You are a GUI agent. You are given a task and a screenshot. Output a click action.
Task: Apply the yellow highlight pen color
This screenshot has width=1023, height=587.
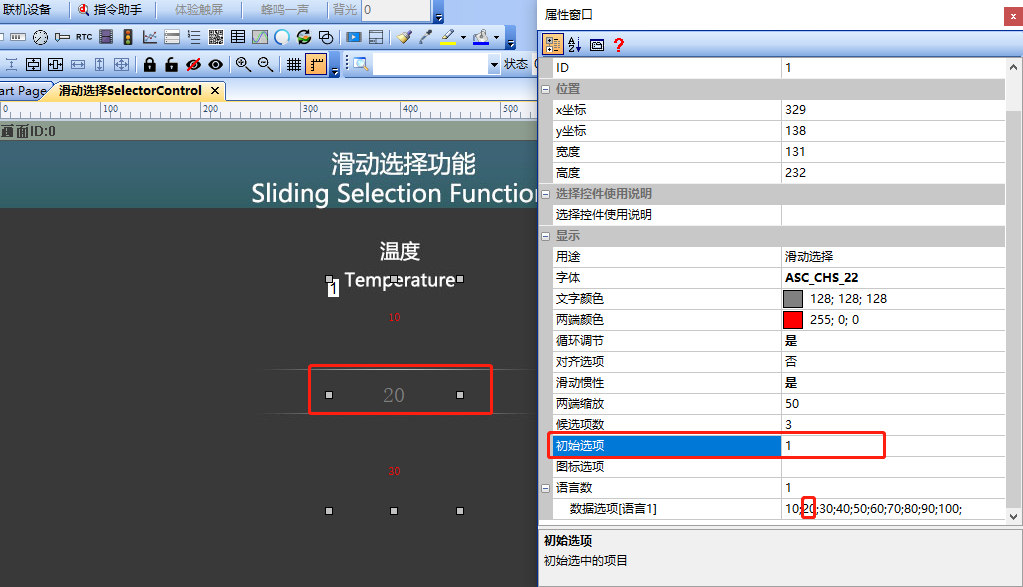point(448,37)
